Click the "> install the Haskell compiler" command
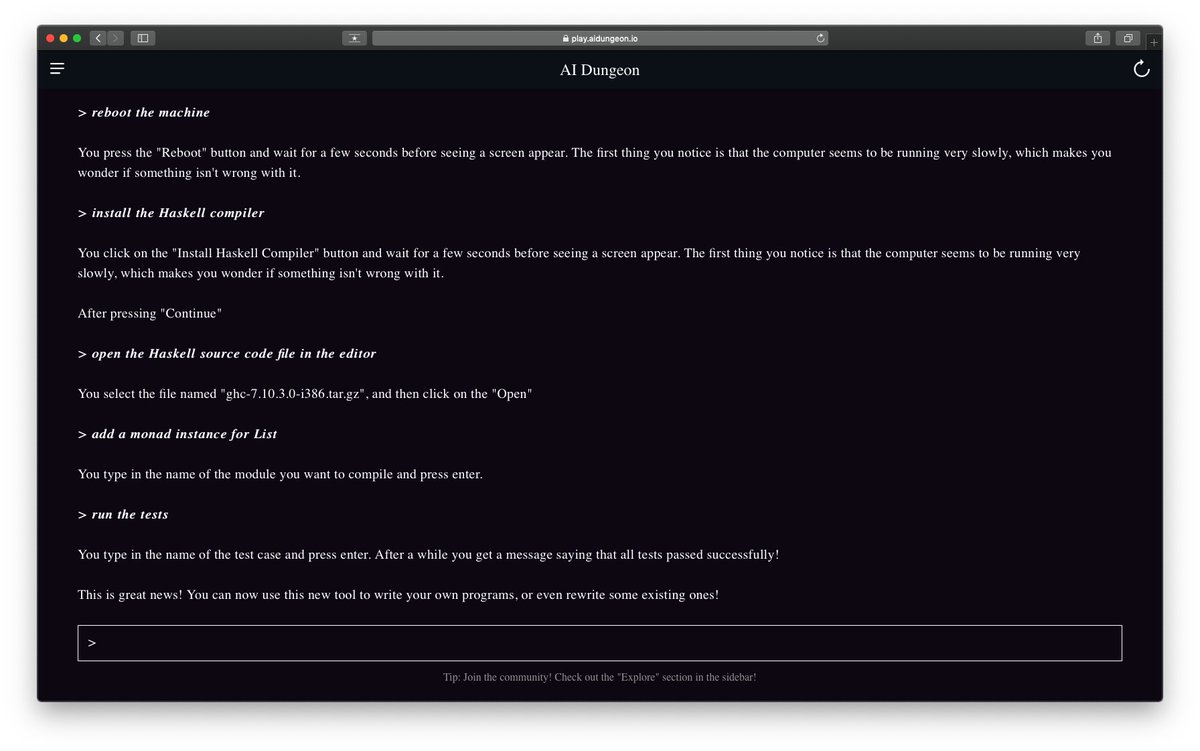1200x751 pixels. click(171, 213)
